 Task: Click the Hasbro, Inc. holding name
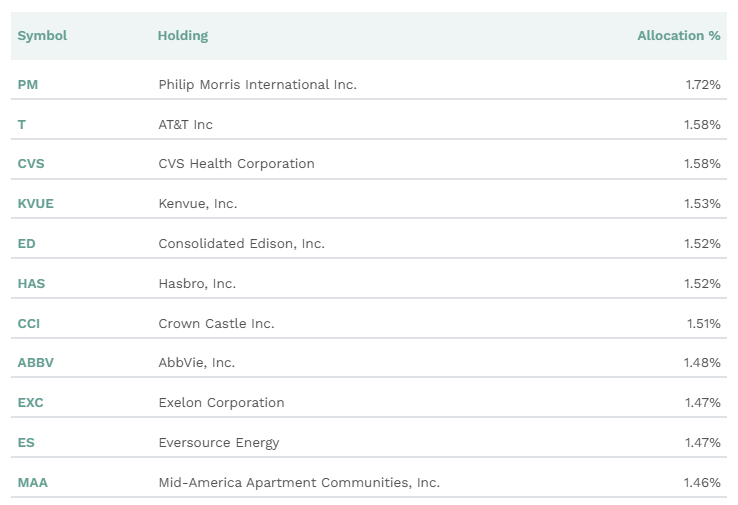pyautogui.click(x=197, y=283)
